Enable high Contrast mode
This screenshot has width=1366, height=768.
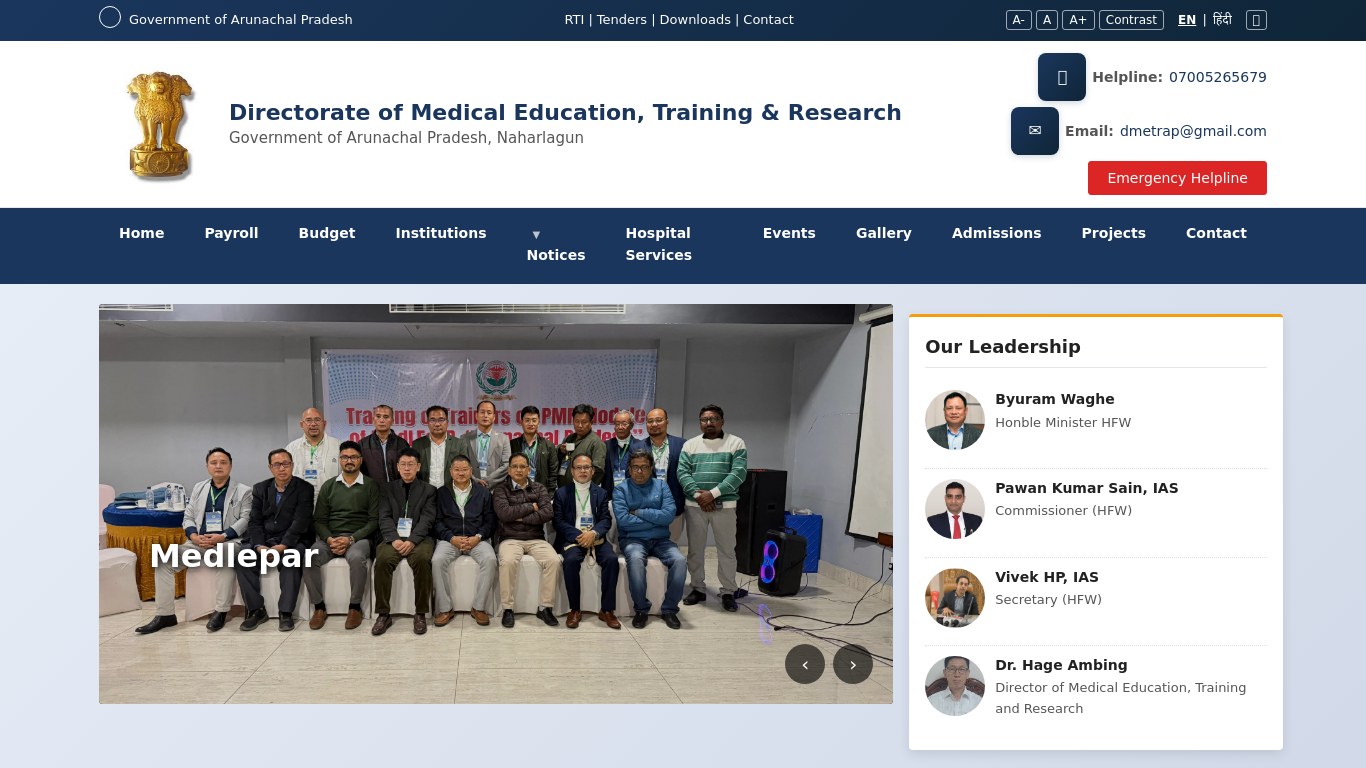1130,19
